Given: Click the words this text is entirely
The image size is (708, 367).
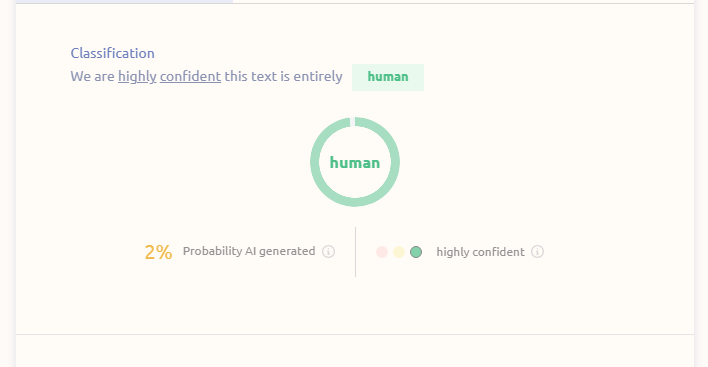Looking at the screenshot, I should (x=284, y=76).
